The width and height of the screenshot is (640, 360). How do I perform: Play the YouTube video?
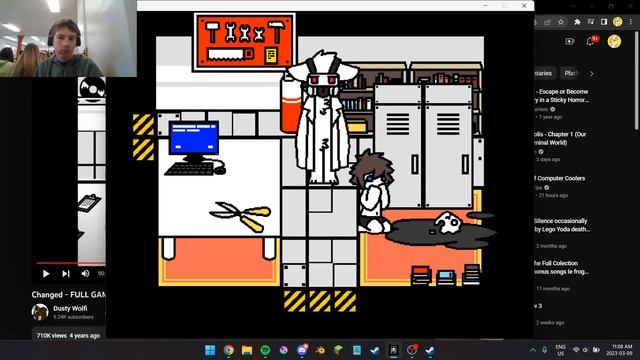tap(46, 273)
